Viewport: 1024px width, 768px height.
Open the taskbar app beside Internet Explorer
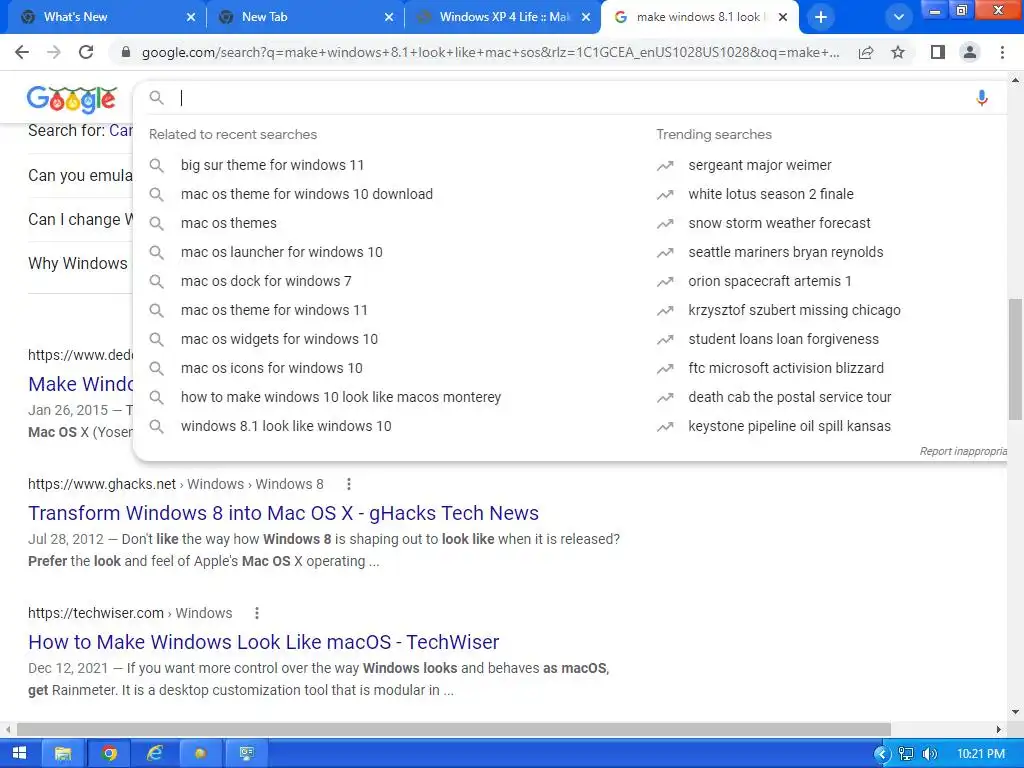(x=200, y=754)
